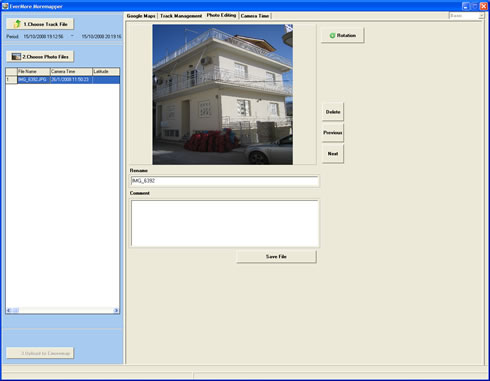Viewport: 490px width, 381px height.
Task: Click the Choose Track File arrow icon
Action: 17,24
